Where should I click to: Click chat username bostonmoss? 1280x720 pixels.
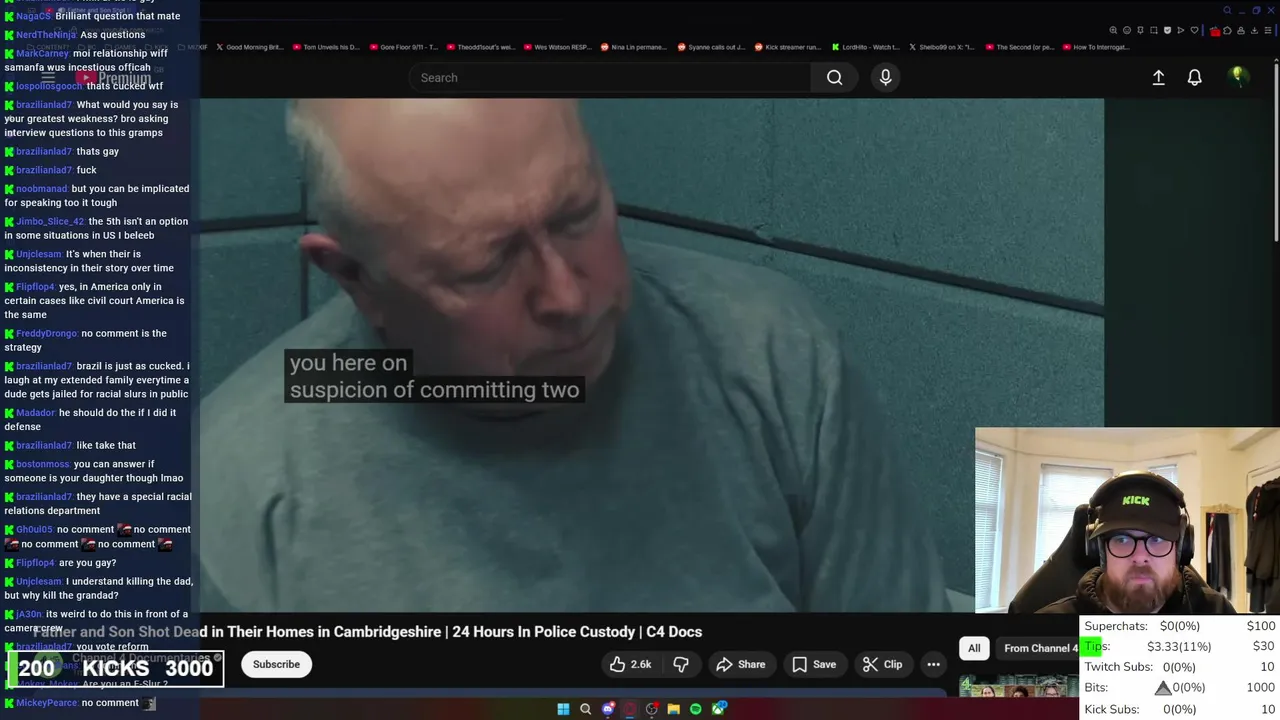(43, 464)
